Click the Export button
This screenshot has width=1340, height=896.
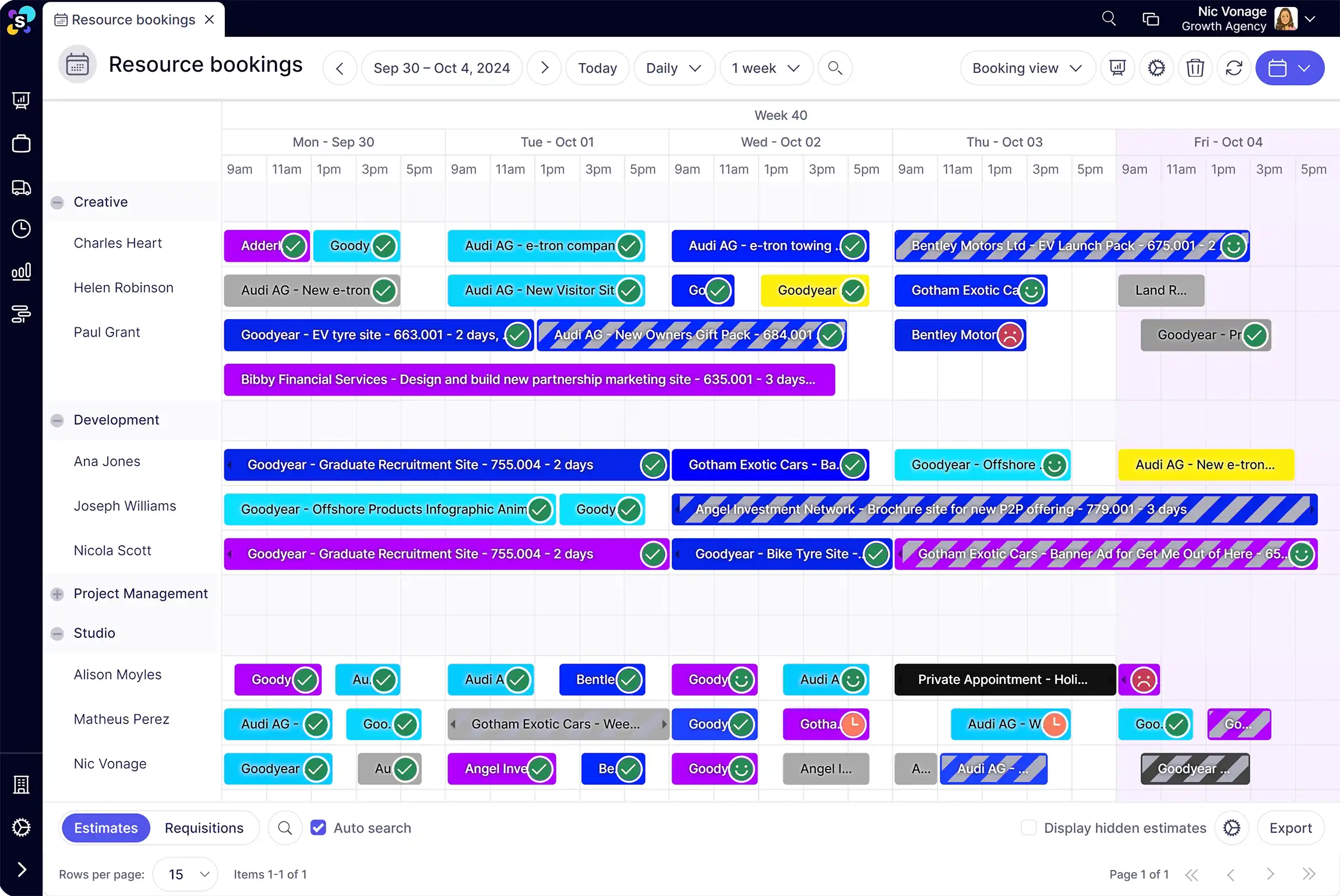[1290, 828]
